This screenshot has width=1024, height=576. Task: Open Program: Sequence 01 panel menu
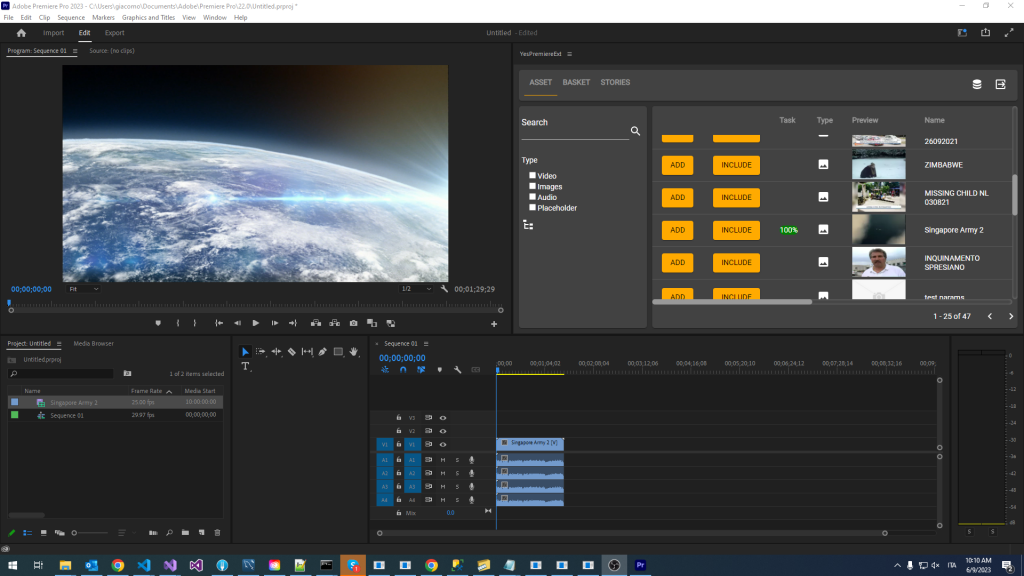tap(74, 51)
